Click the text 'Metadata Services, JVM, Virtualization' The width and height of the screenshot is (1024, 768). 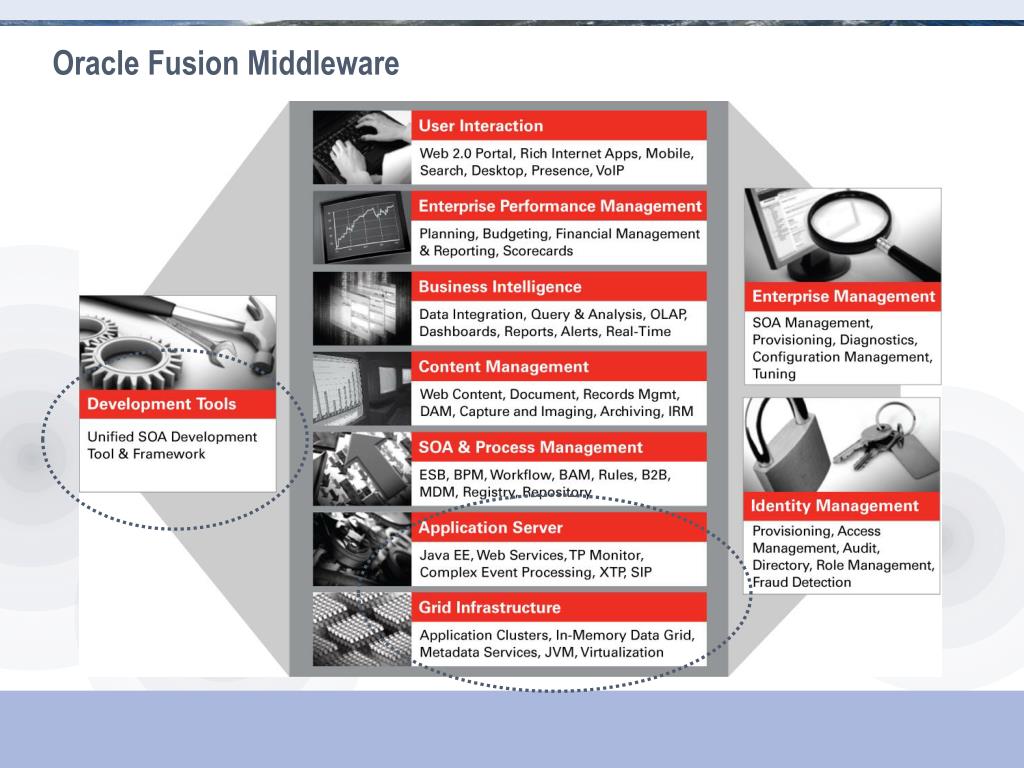point(541,652)
